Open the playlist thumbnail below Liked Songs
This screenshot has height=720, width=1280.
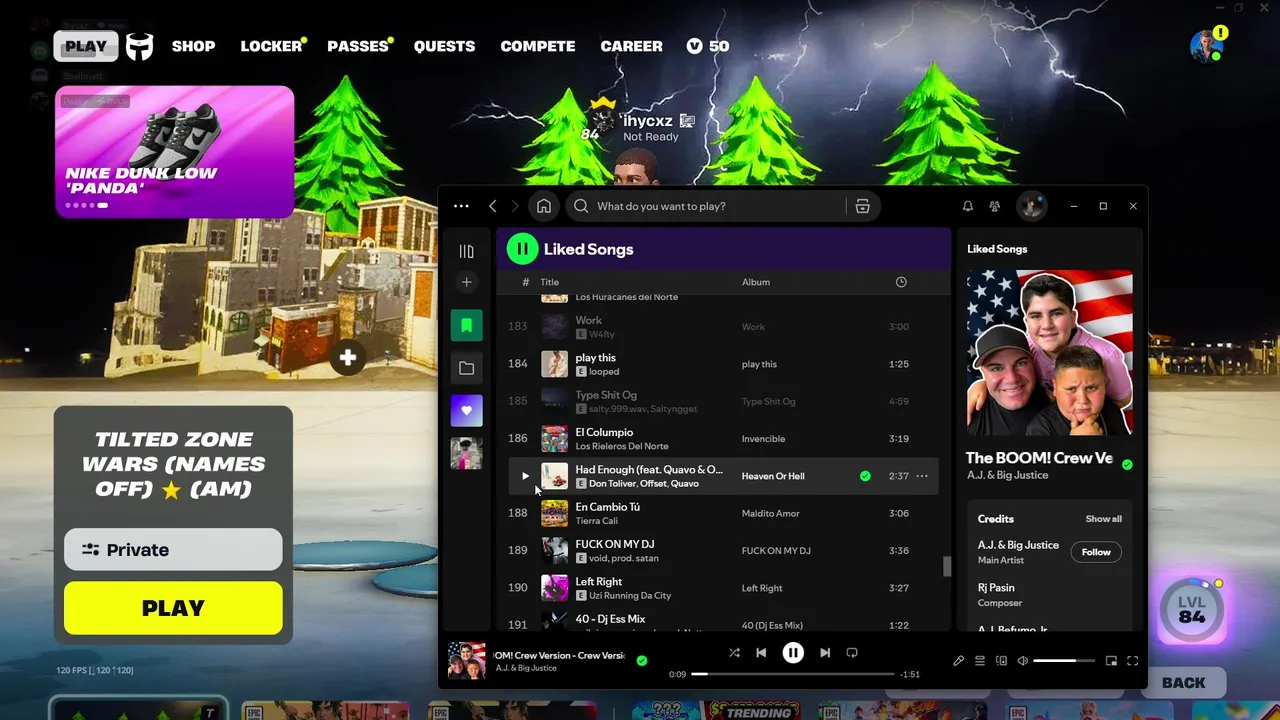466,453
